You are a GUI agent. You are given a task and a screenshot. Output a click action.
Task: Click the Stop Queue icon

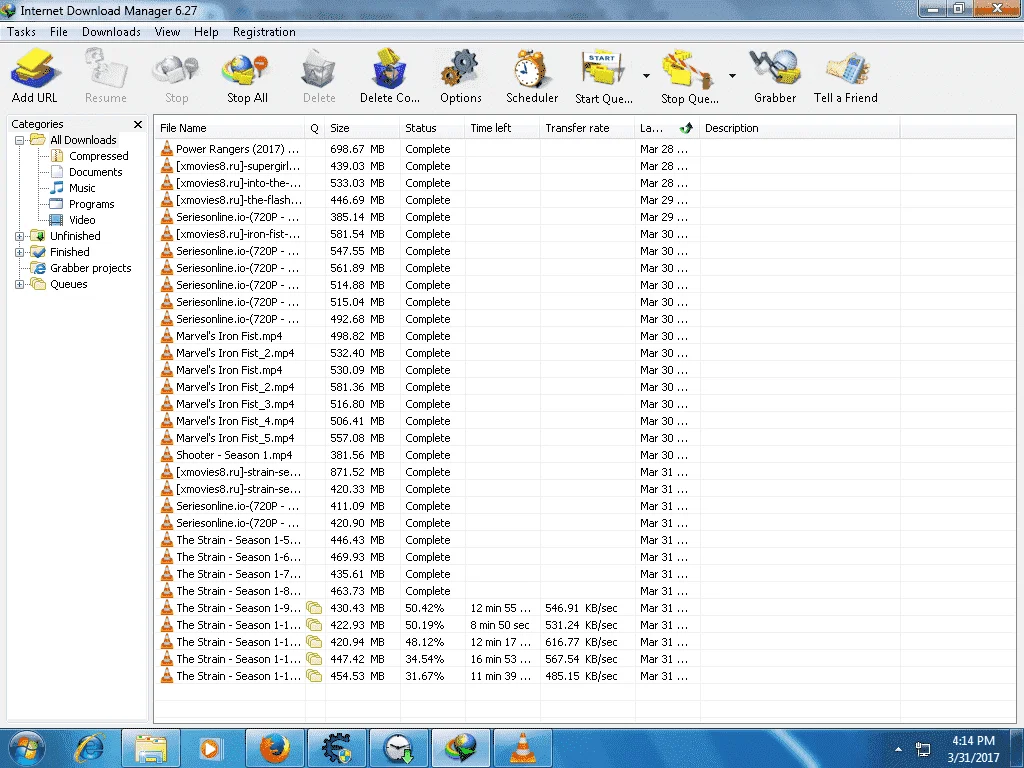(x=689, y=76)
